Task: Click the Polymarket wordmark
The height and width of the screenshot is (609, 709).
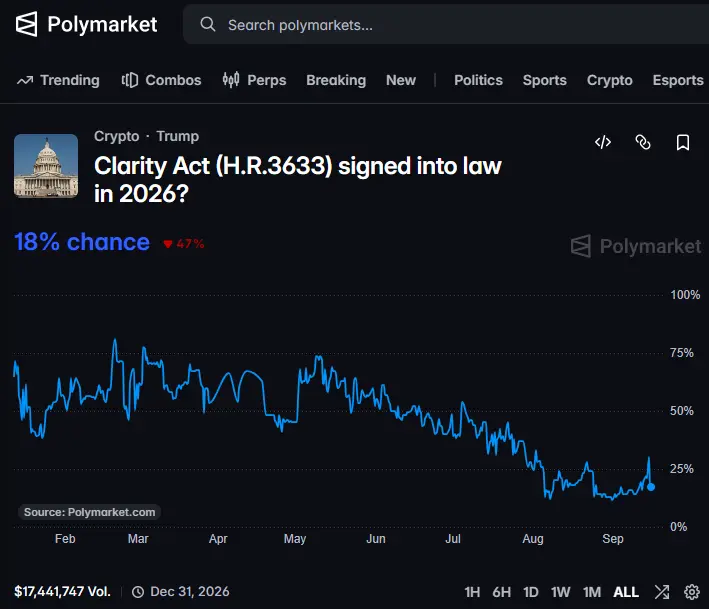Action: (102, 24)
